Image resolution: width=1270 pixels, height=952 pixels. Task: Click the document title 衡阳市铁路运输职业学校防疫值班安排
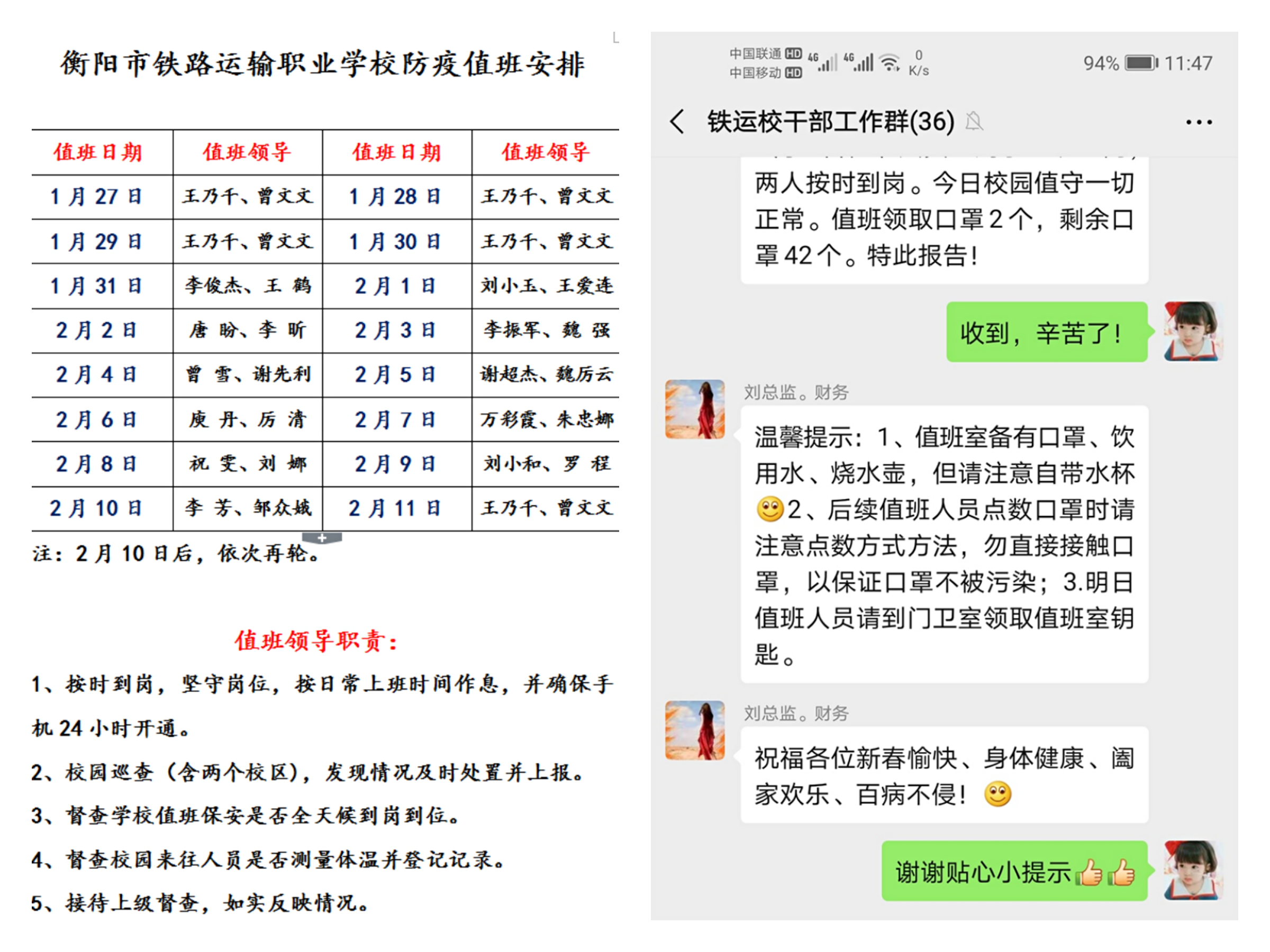click(x=323, y=63)
